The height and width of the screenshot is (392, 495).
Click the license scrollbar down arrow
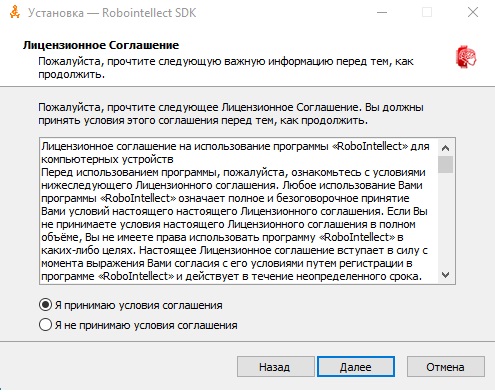446,275
